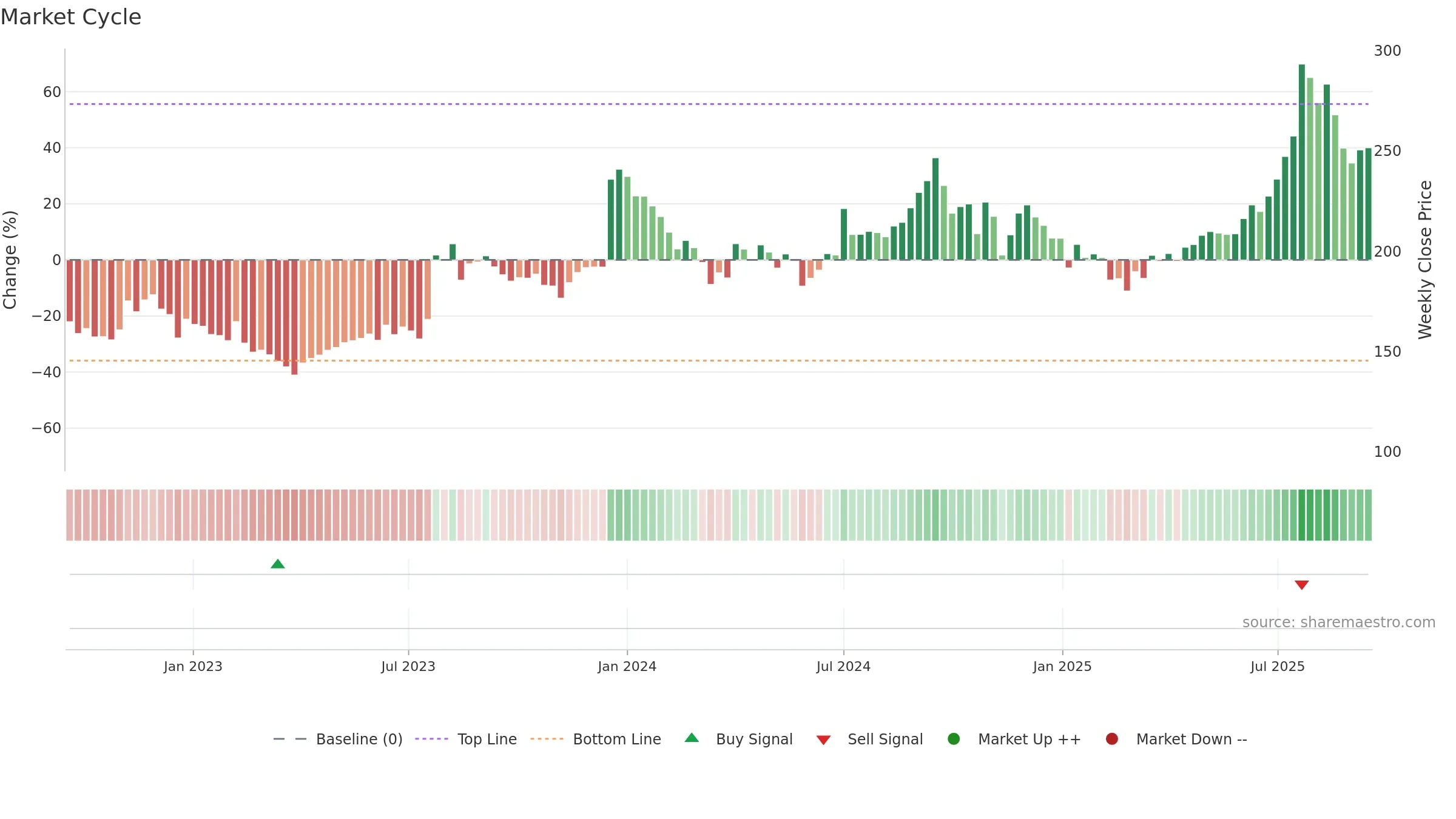Click the gray dashed baseline sample in legend
The height and width of the screenshot is (819, 1456).
tap(289, 739)
